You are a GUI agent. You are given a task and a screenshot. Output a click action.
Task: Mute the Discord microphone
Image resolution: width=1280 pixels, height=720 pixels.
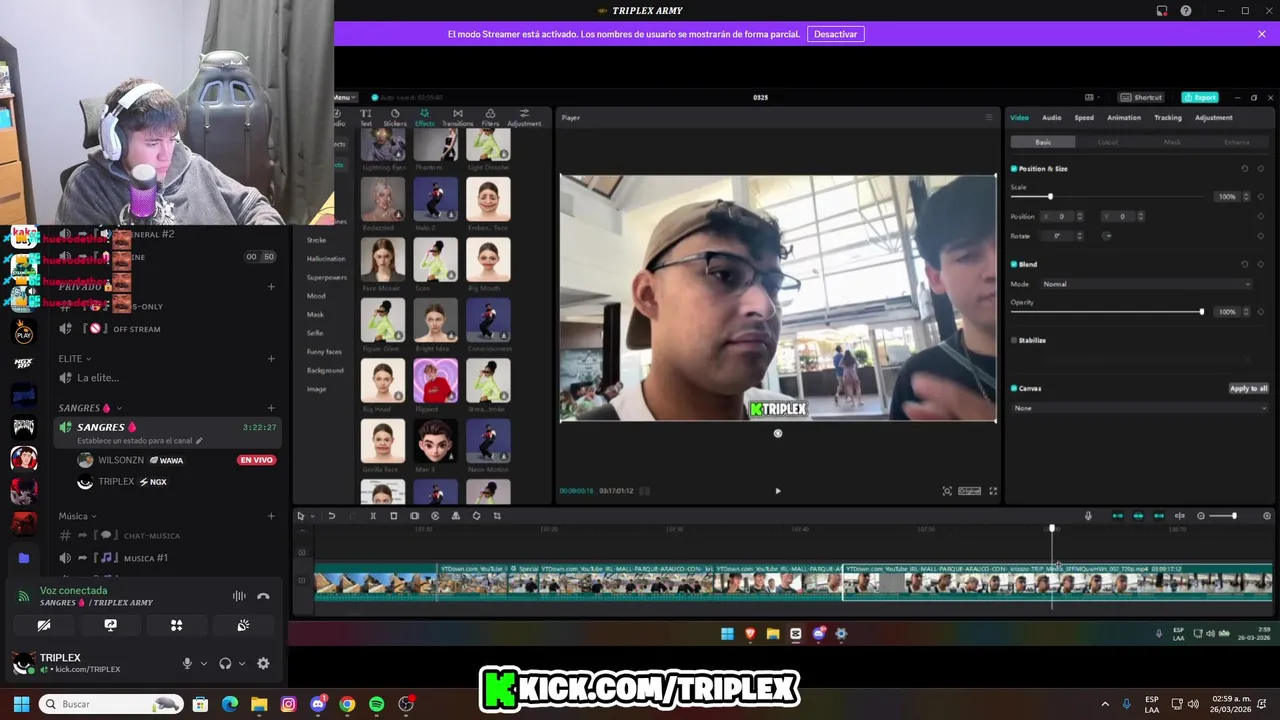[x=187, y=663]
